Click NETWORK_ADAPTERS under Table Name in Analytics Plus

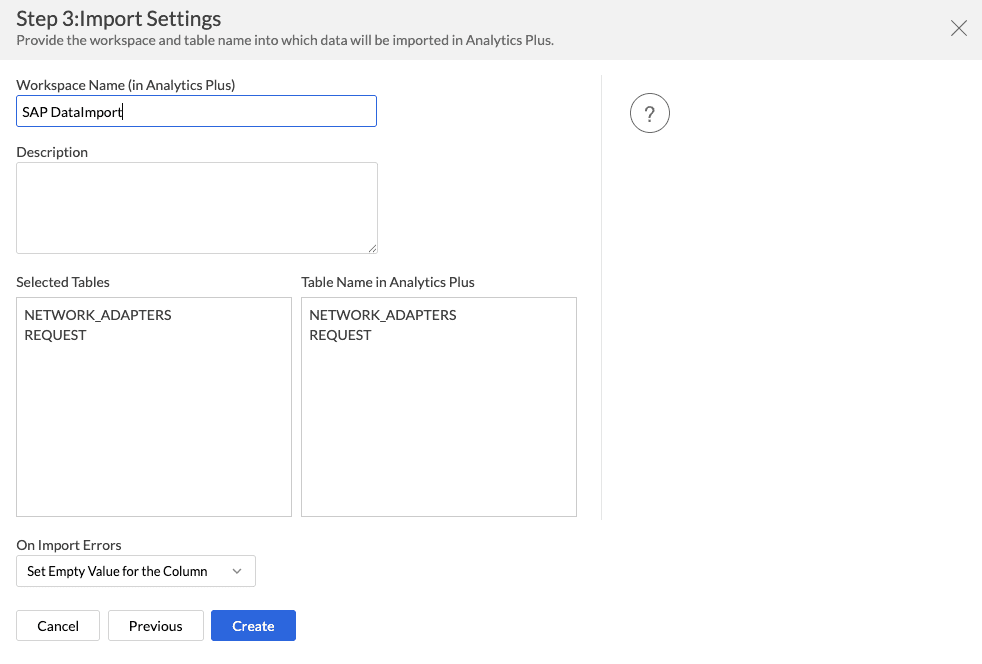[x=383, y=315]
